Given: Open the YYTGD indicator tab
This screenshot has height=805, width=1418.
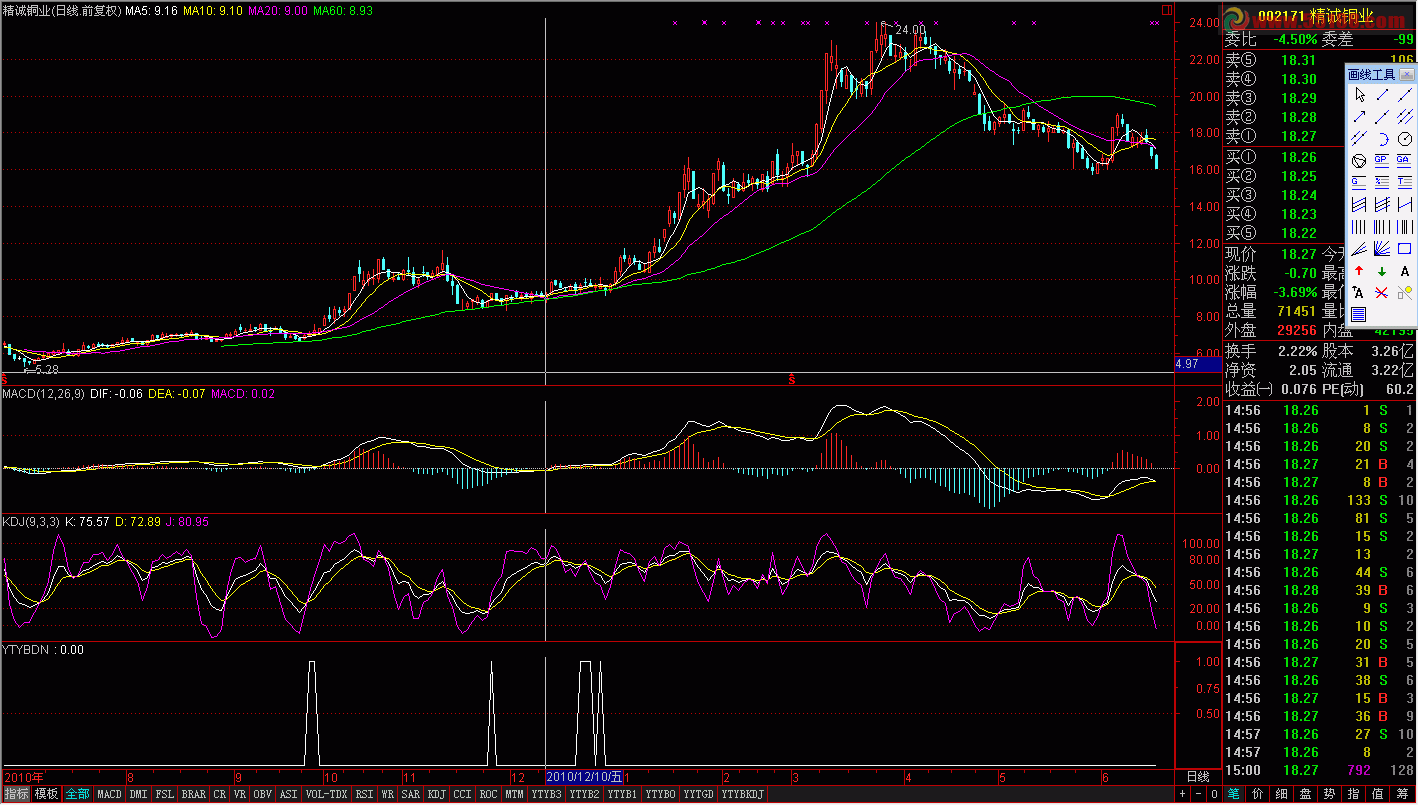Looking at the screenshot, I should [698, 794].
